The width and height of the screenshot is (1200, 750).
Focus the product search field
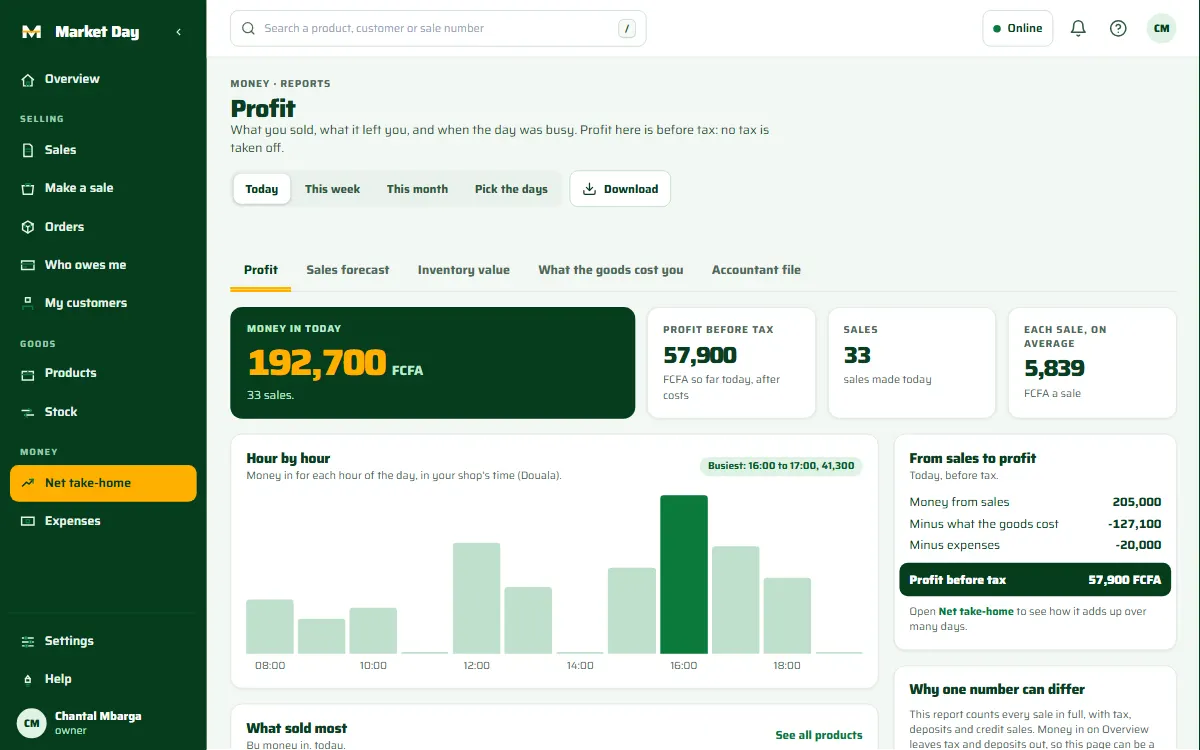(438, 29)
